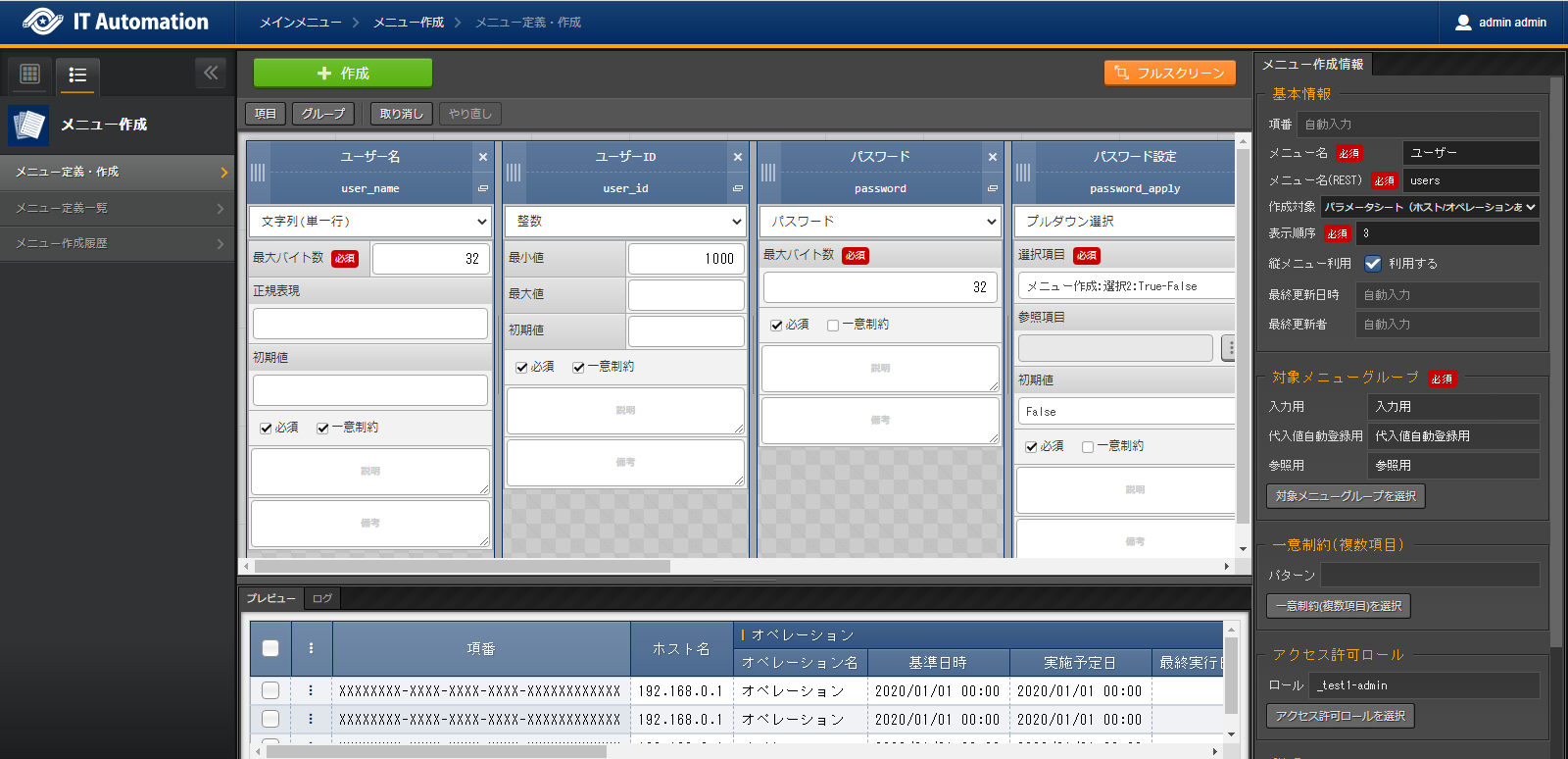
Task: Copy the user_id column icon
Action: [738, 188]
